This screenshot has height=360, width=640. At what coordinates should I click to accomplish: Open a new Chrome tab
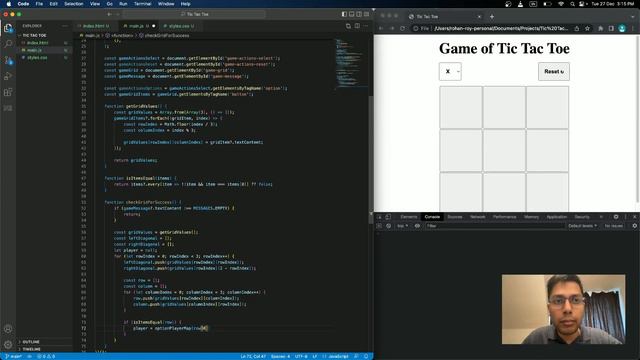coord(492,17)
